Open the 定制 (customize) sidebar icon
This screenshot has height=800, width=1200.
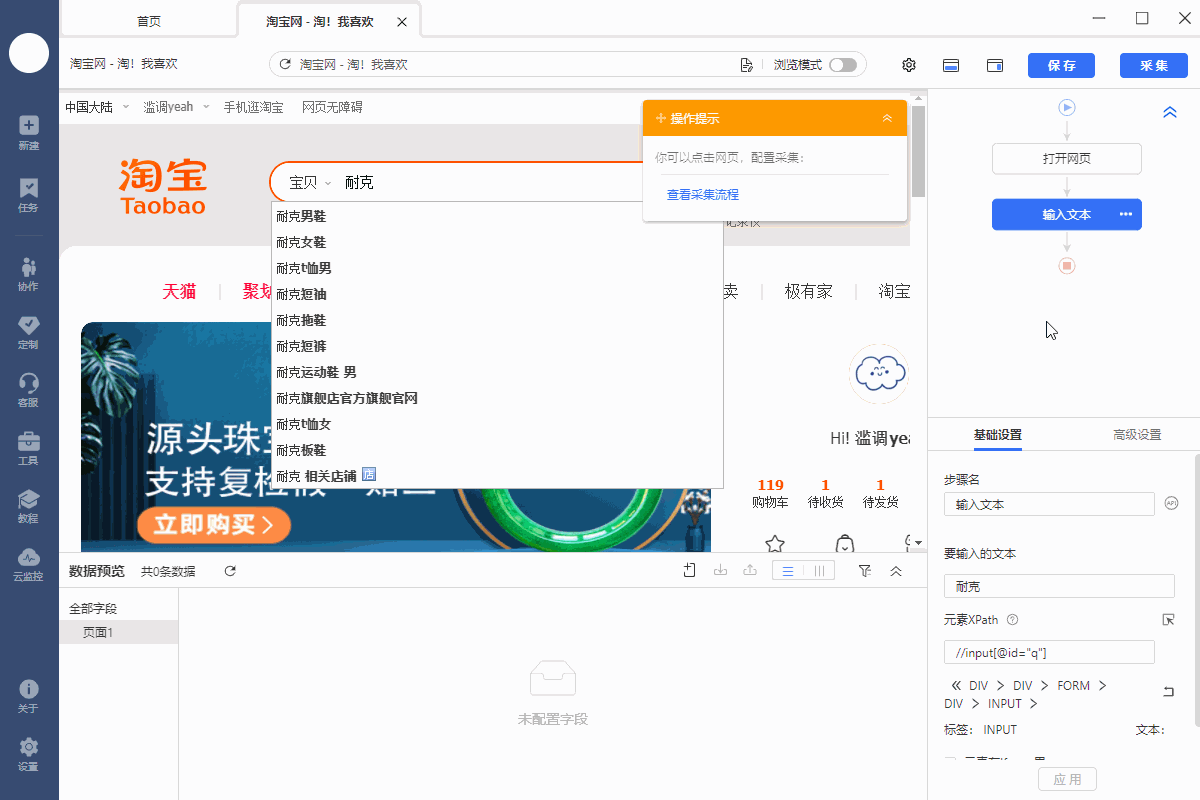[x=29, y=325]
